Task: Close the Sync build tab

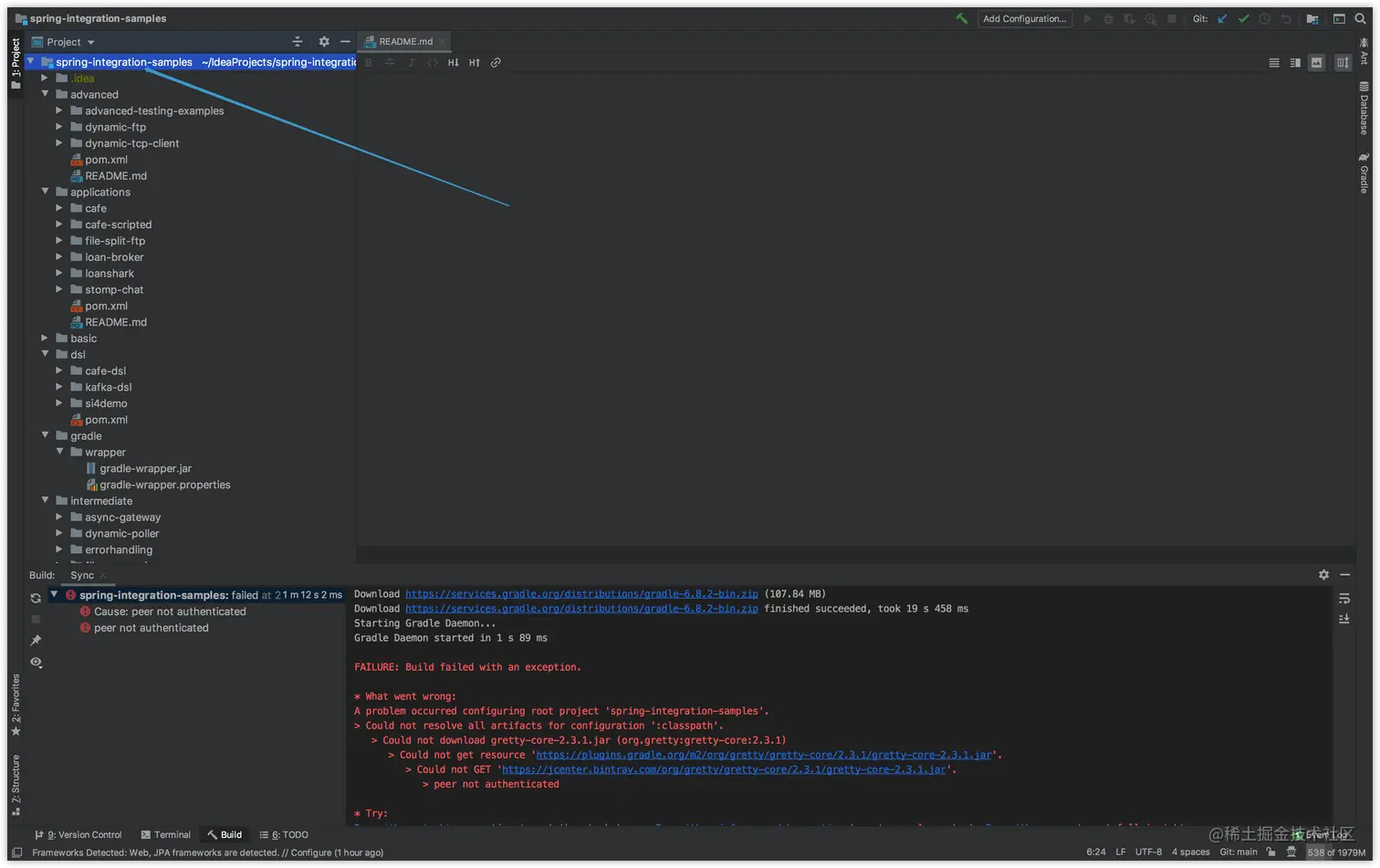Action: [103, 575]
